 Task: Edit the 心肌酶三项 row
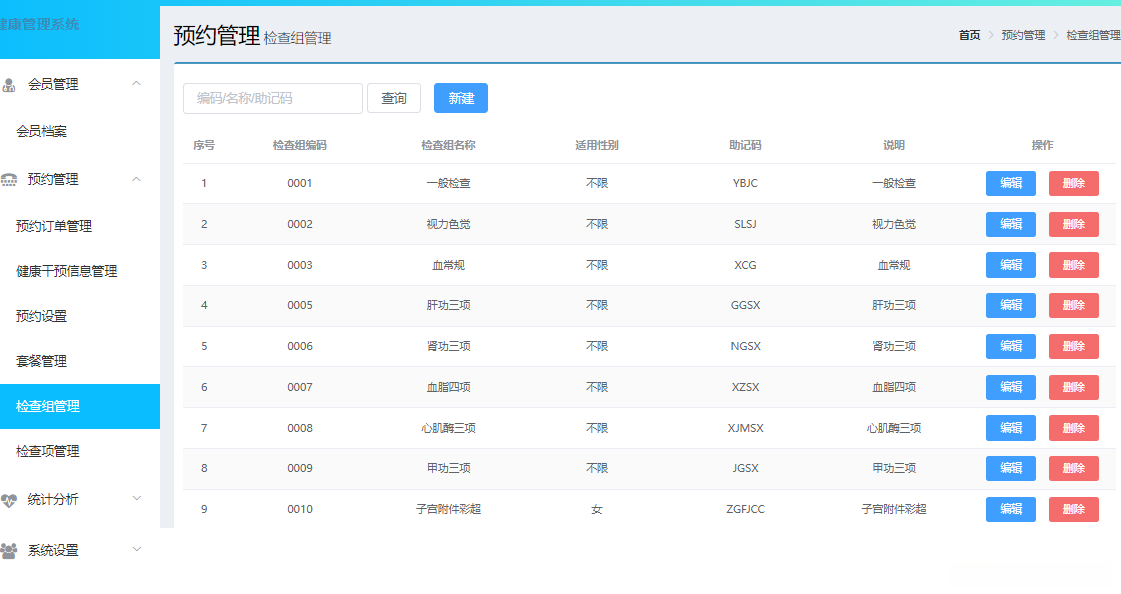tap(1011, 428)
